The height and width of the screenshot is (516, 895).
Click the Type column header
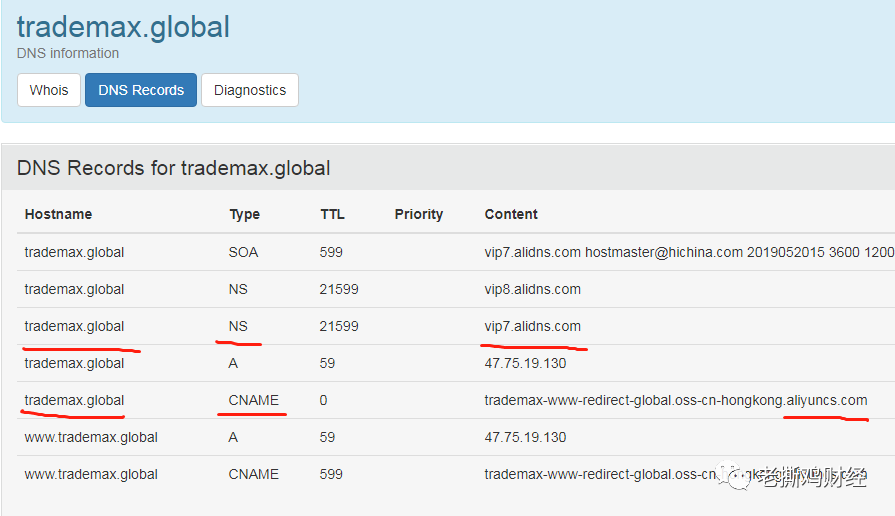pos(244,214)
